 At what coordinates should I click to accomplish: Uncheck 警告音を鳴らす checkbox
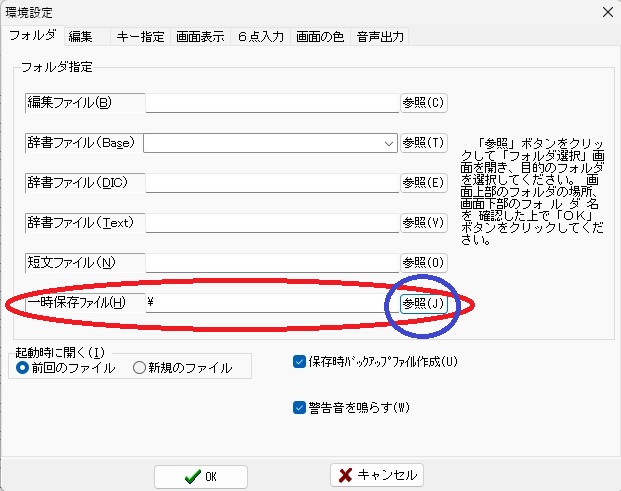[299, 407]
